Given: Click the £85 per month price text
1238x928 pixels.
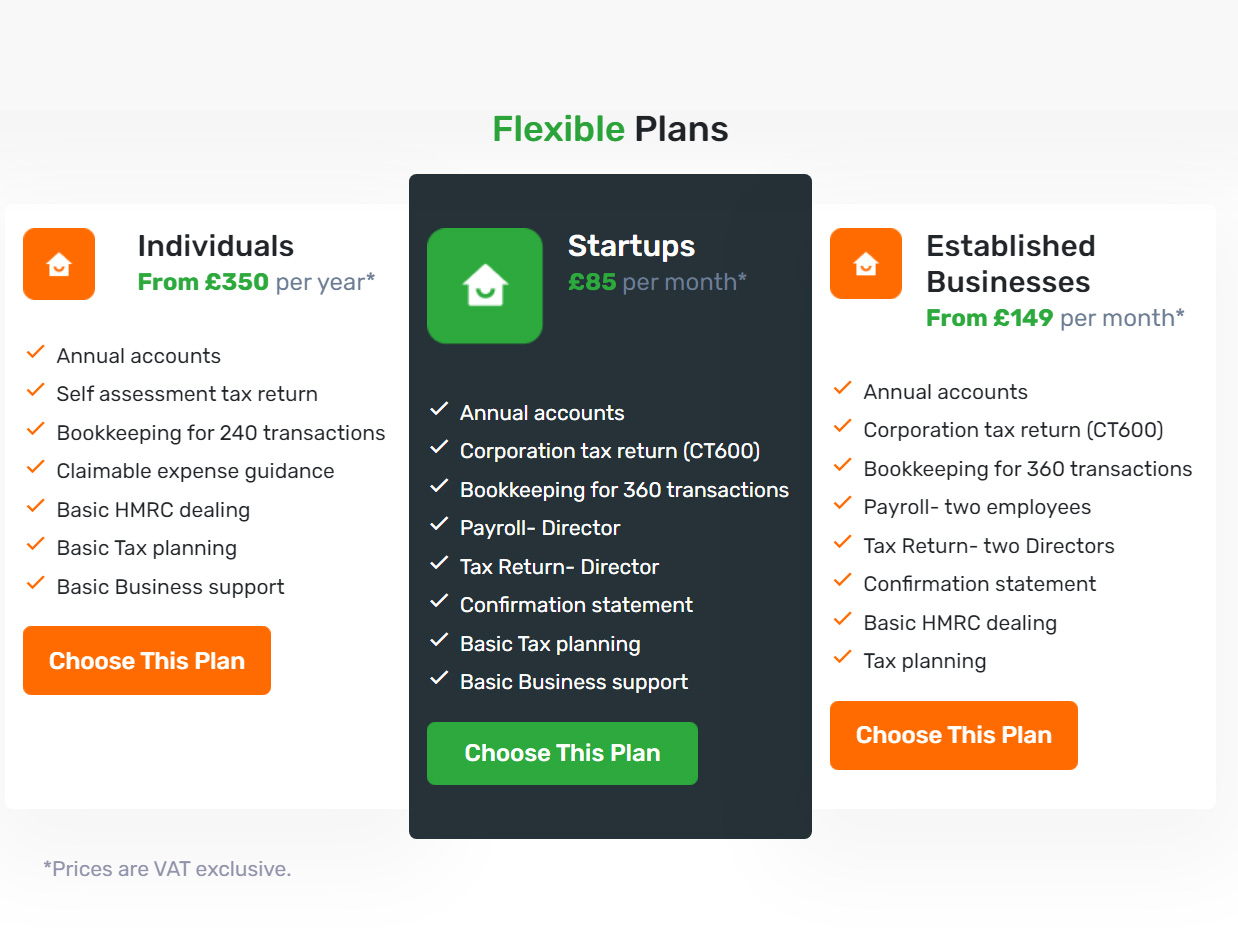Looking at the screenshot, I should coord(657,282).
